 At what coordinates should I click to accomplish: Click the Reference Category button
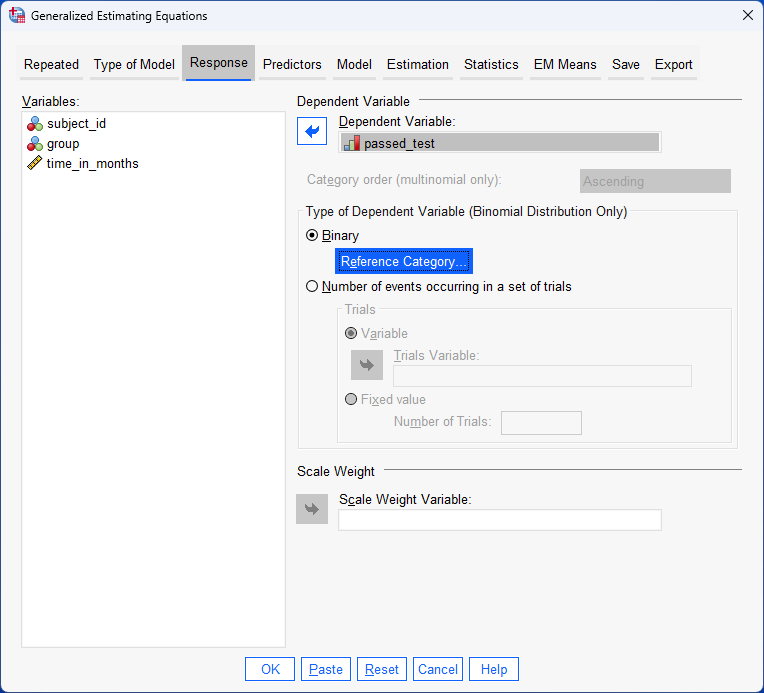[404, 261]
